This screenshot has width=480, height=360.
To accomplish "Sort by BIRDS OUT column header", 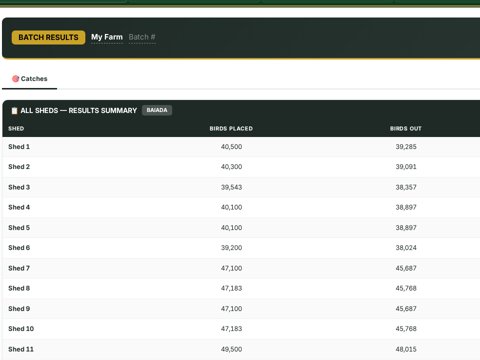I will pyautogui.click(x=406, y=129).
